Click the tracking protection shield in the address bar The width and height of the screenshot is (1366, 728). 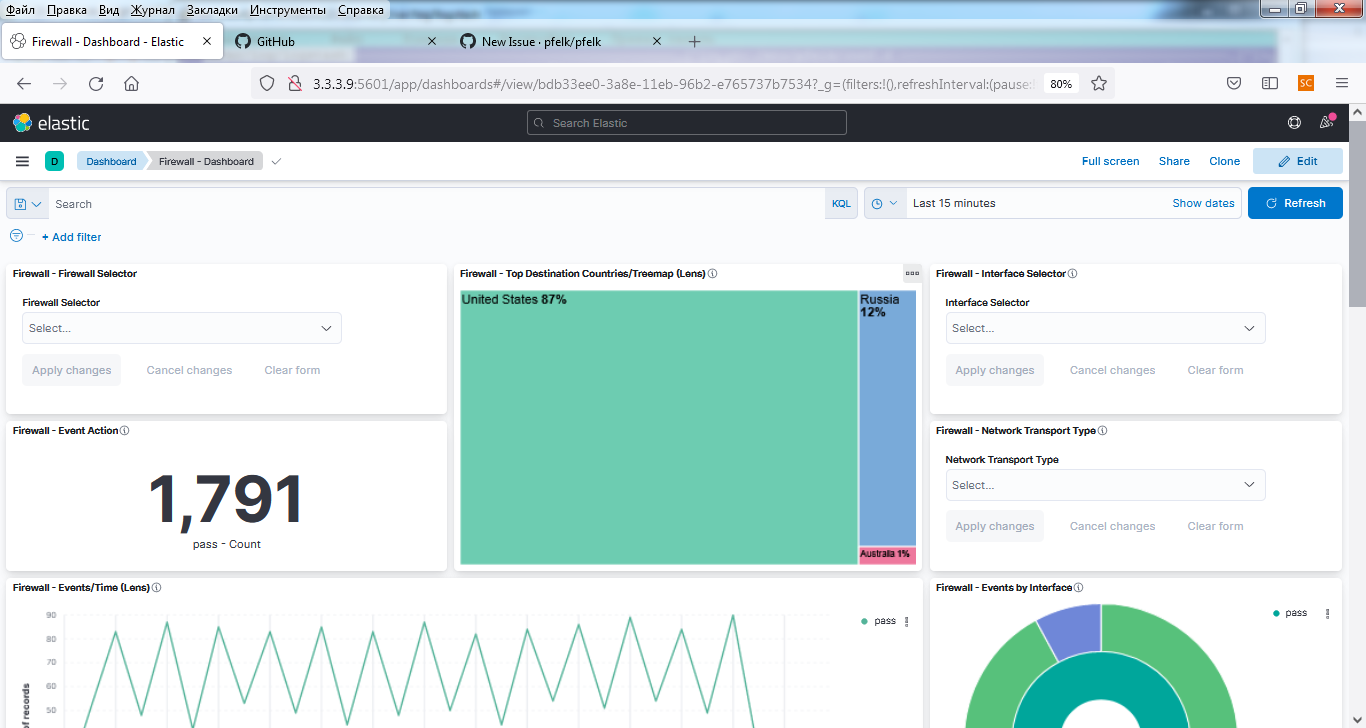pyautogui.click(x=267, y=84)
